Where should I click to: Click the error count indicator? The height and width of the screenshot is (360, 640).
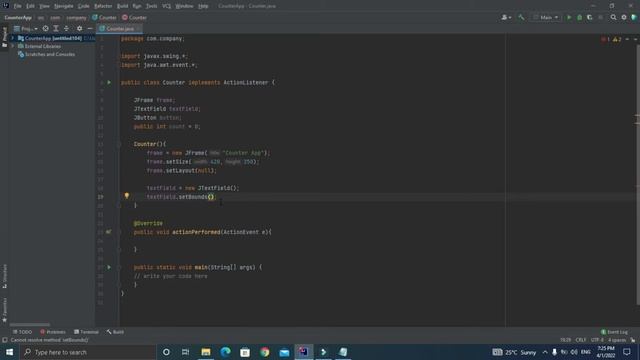click(x=605, y=39)
